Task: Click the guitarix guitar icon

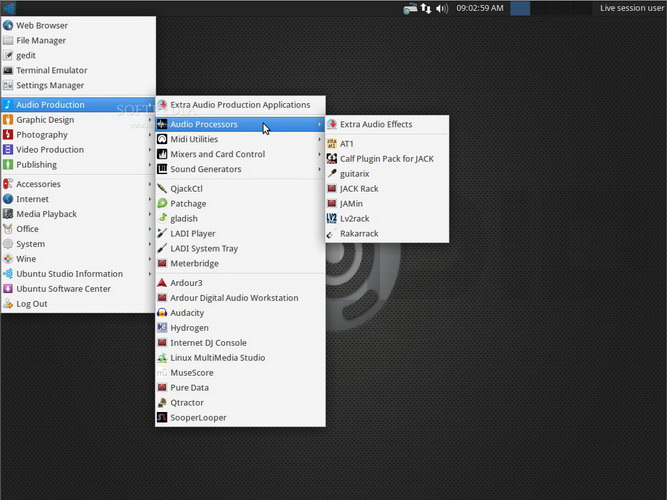Action: [332, 173]
